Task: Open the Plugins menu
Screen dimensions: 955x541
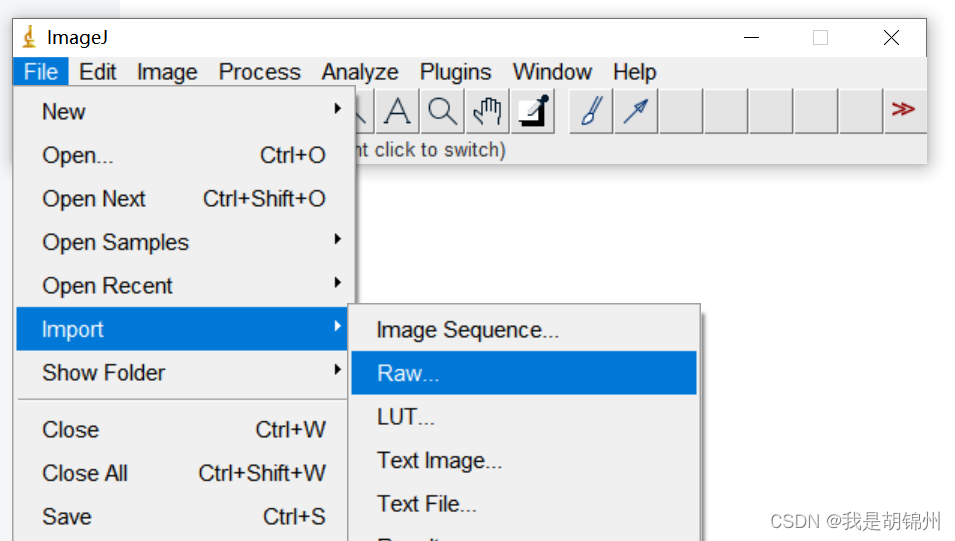Action: (456, 72)
